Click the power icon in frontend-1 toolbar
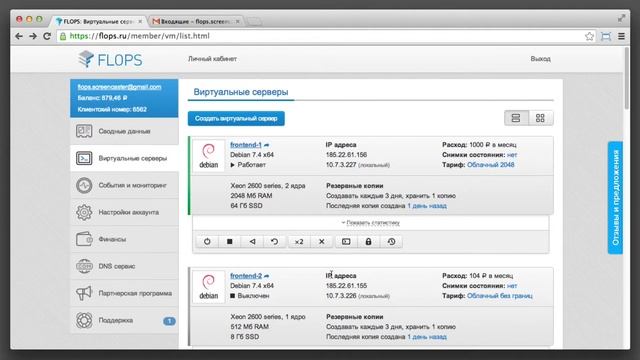 (207, 242)
